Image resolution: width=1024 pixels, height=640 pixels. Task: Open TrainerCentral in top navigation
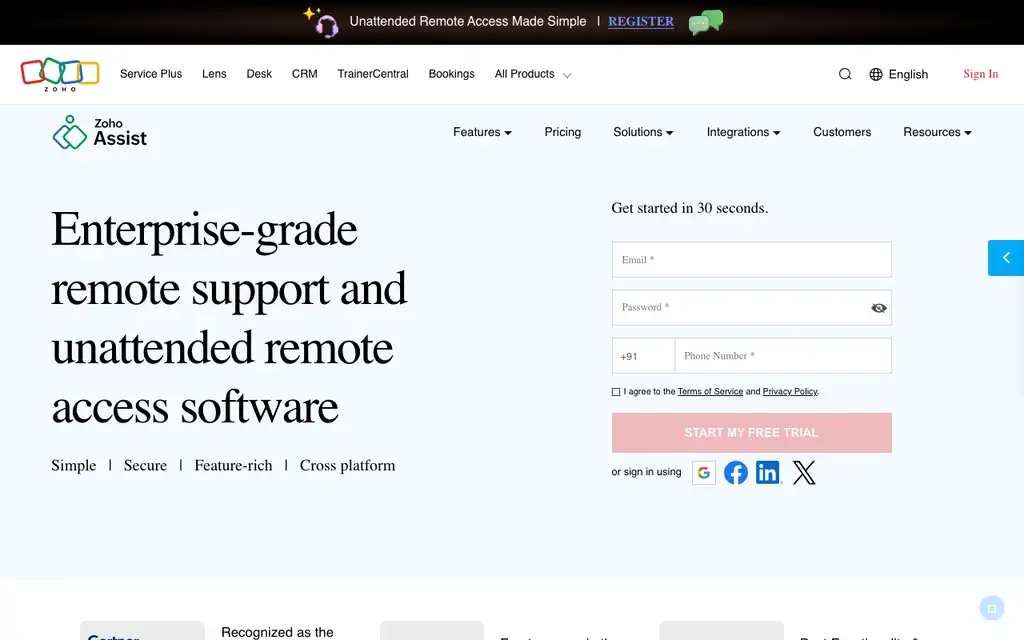(373, 74)
